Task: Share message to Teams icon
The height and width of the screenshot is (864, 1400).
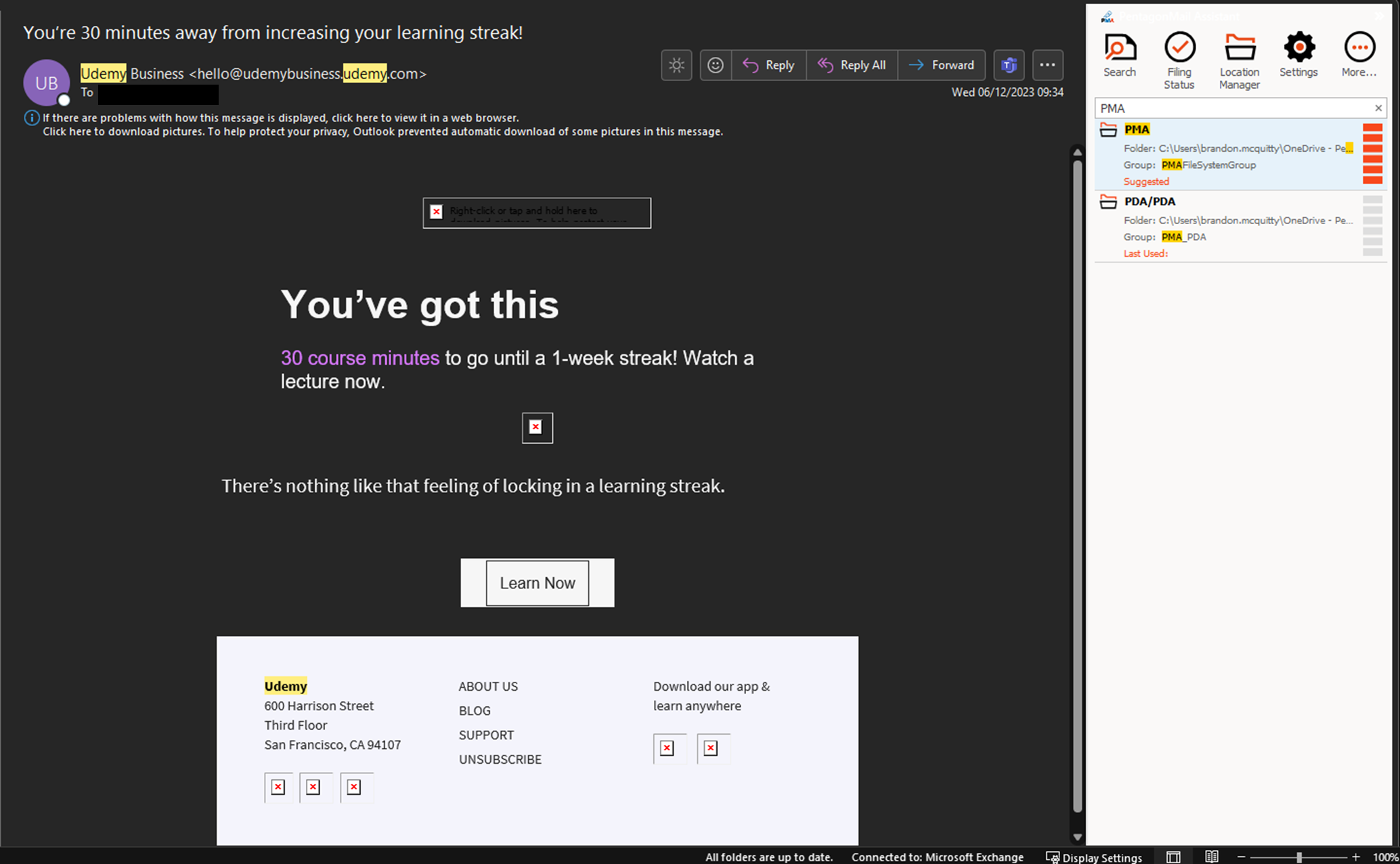Action: click(1009, 65)
